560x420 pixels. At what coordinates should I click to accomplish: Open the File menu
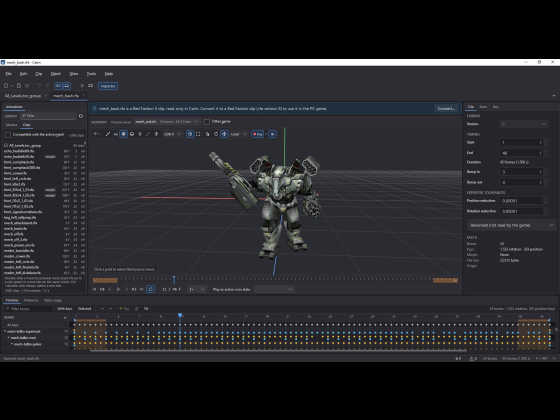[x=8, y=74]
